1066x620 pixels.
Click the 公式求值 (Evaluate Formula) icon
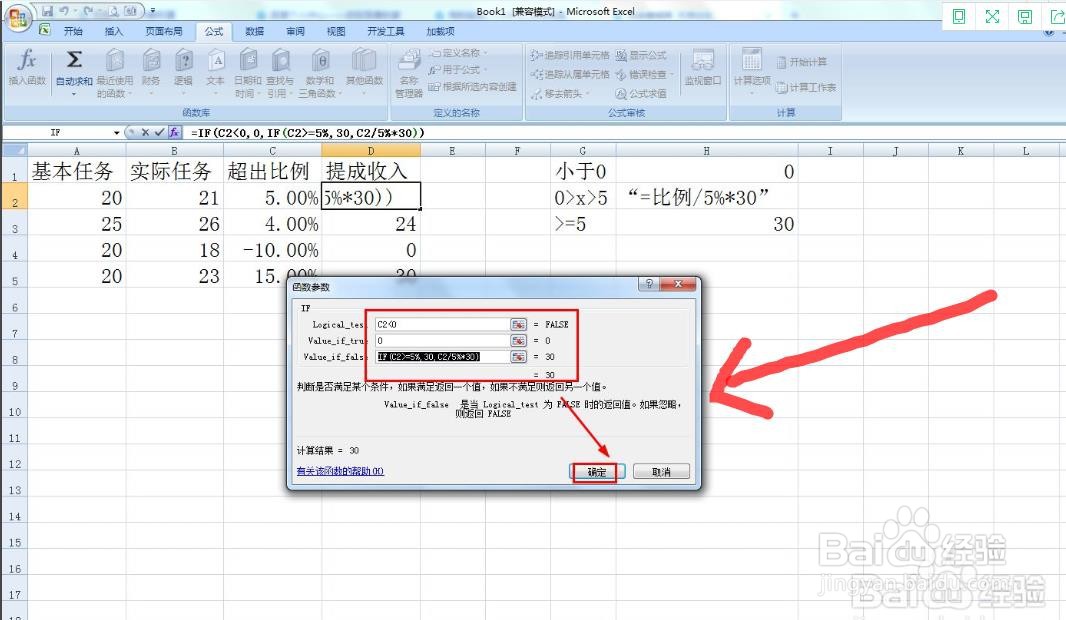coord(647,93)
